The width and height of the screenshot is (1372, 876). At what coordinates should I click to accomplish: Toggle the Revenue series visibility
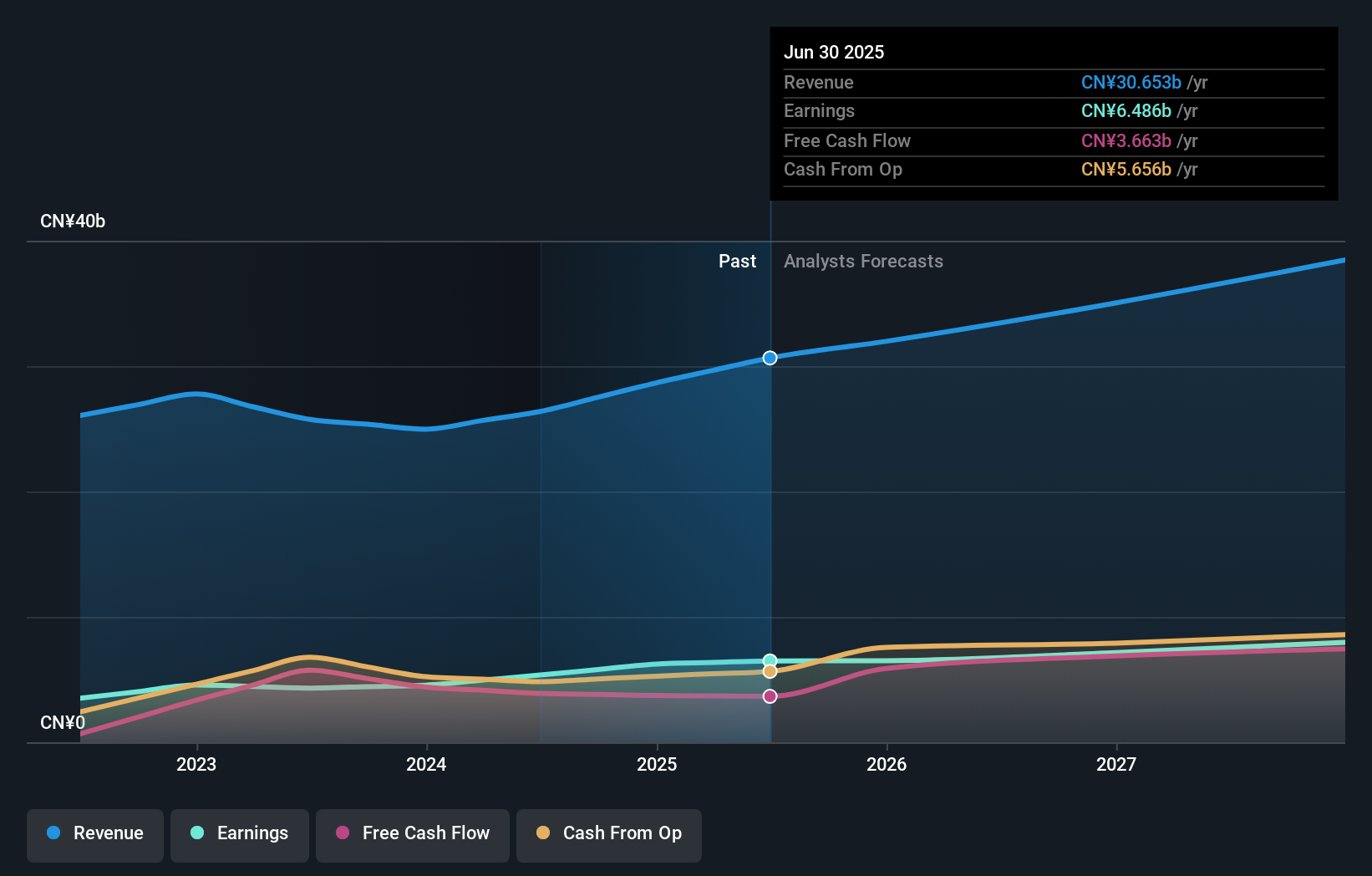(94, 834)
